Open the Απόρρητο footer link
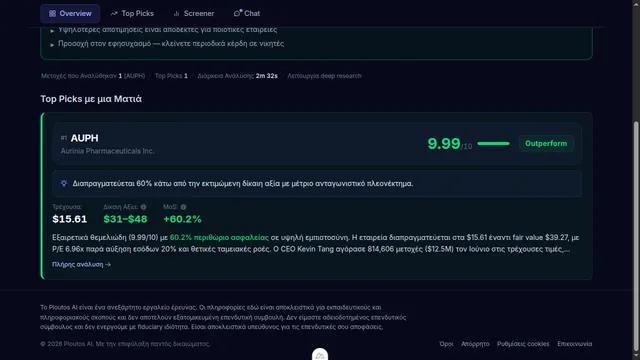The image size is (640, 360). click(x=475, y=344)
